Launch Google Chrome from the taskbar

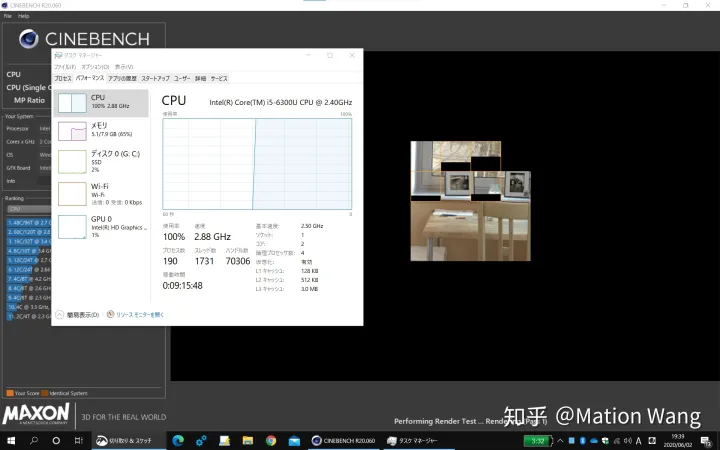click(x=271, y=441)
